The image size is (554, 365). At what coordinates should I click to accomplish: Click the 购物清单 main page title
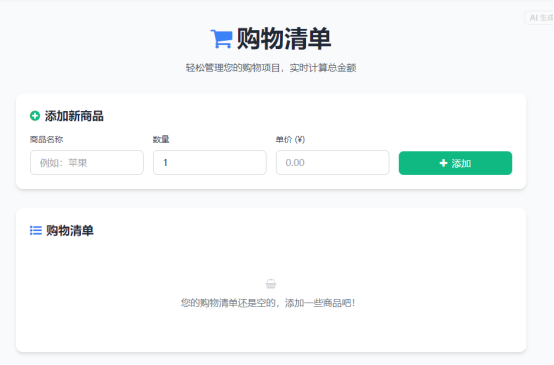click(284, 39)
